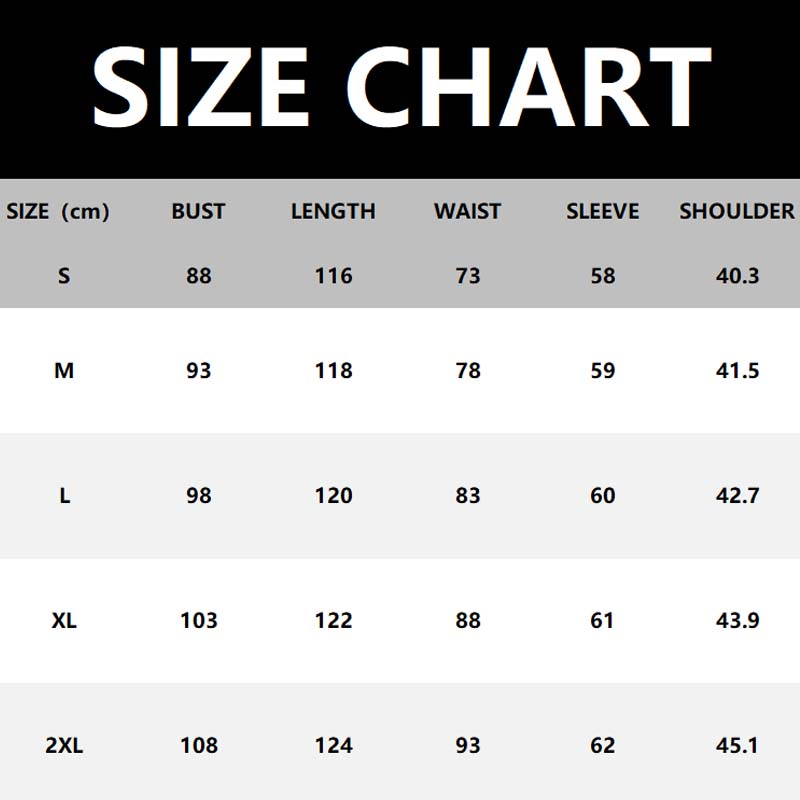Click shoulder value 45.1 for size 2XL
Screen dimensions: 800x800
coord(738,745)
